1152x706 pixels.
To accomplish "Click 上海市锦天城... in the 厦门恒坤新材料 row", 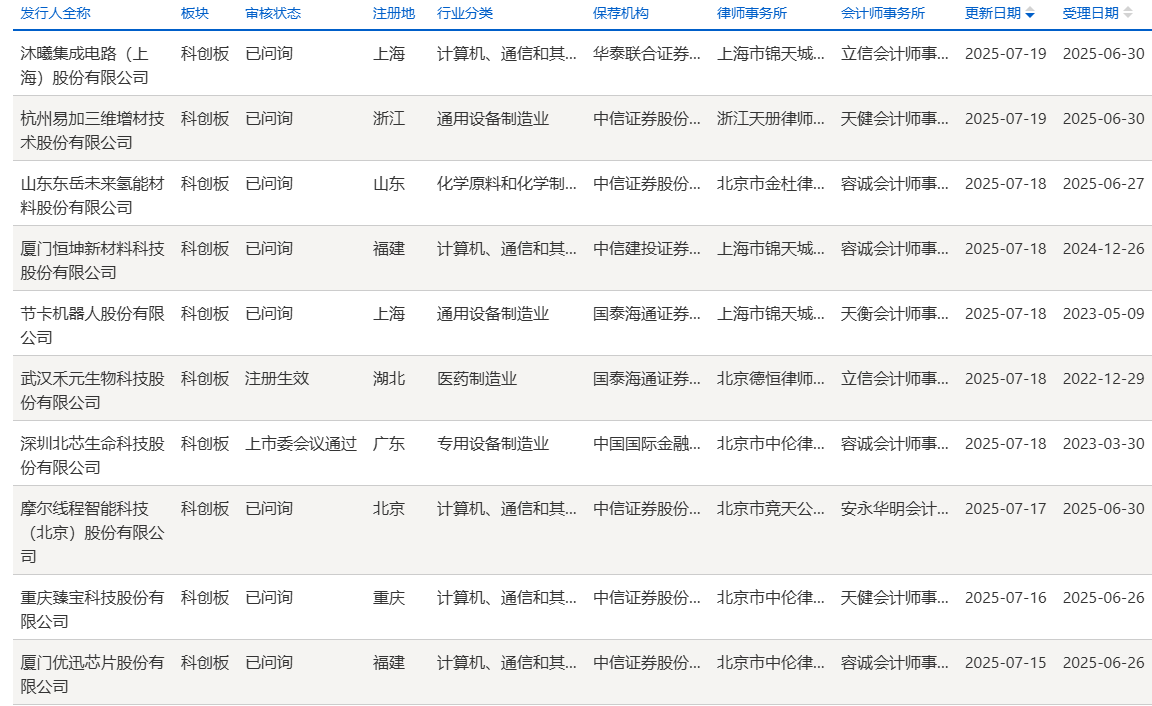I will point(771,248).
